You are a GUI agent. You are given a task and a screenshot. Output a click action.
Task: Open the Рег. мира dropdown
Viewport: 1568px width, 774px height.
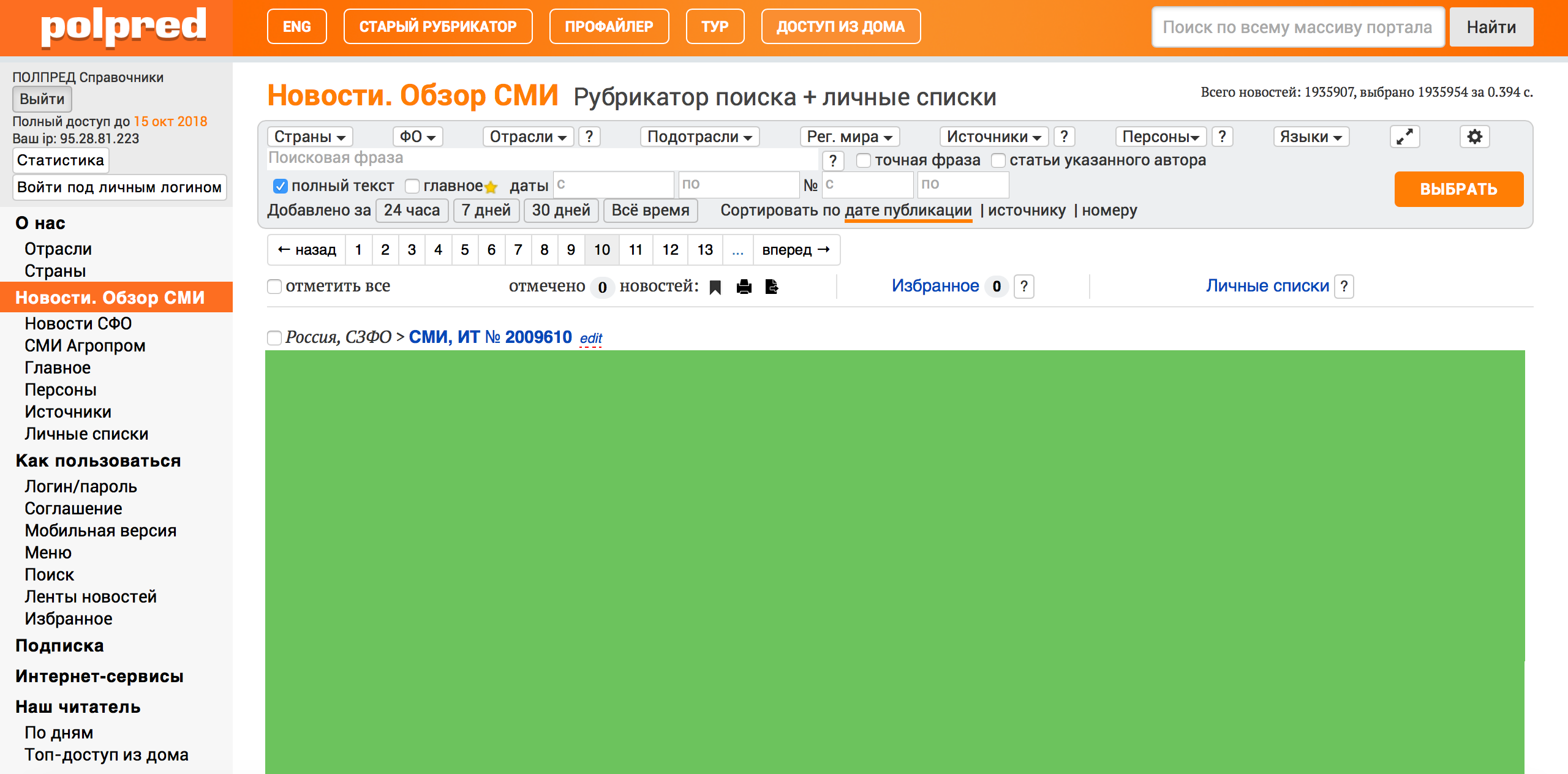point(850,137)
